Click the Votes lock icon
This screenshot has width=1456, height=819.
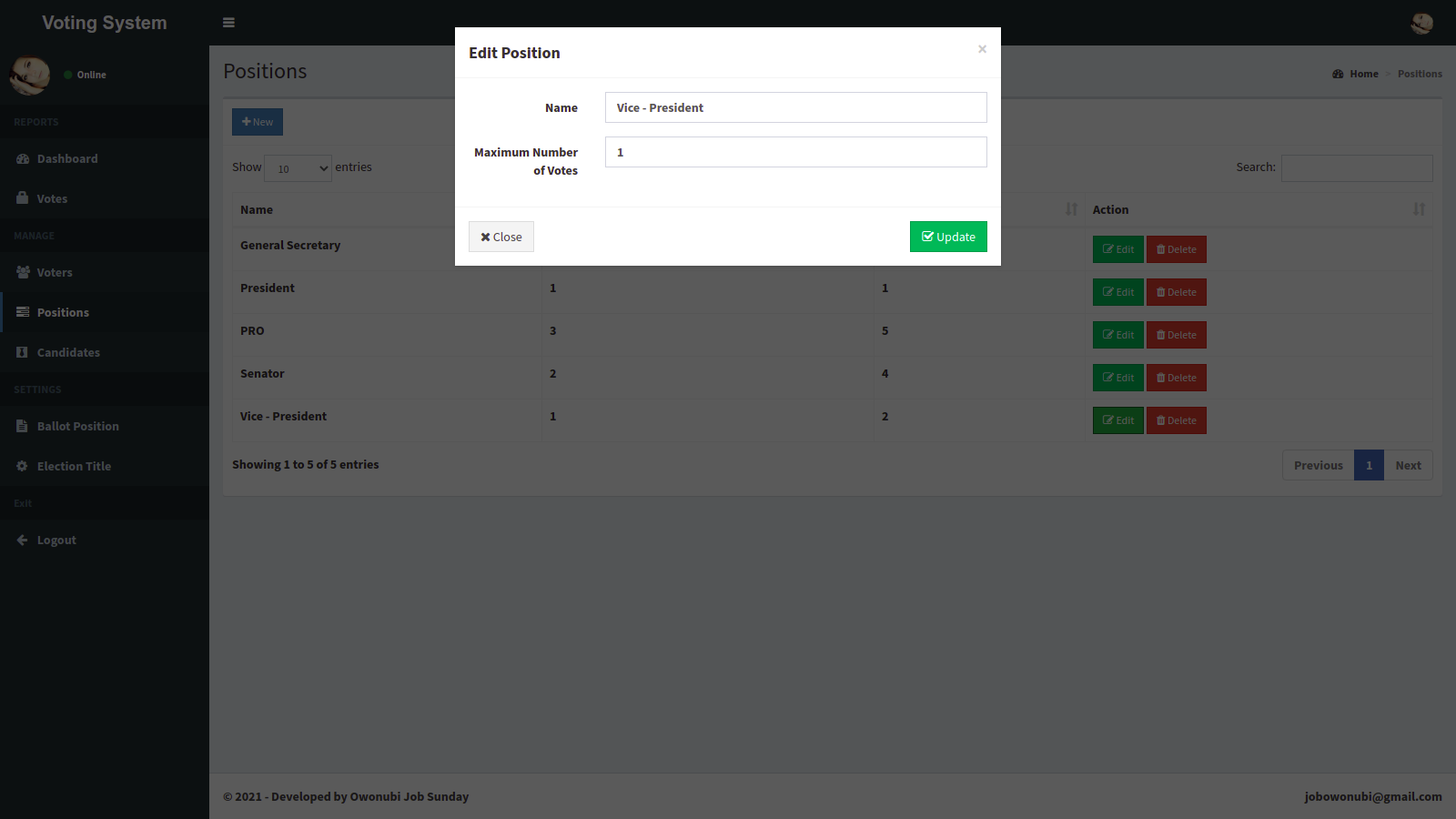click(x=22, y=197)
